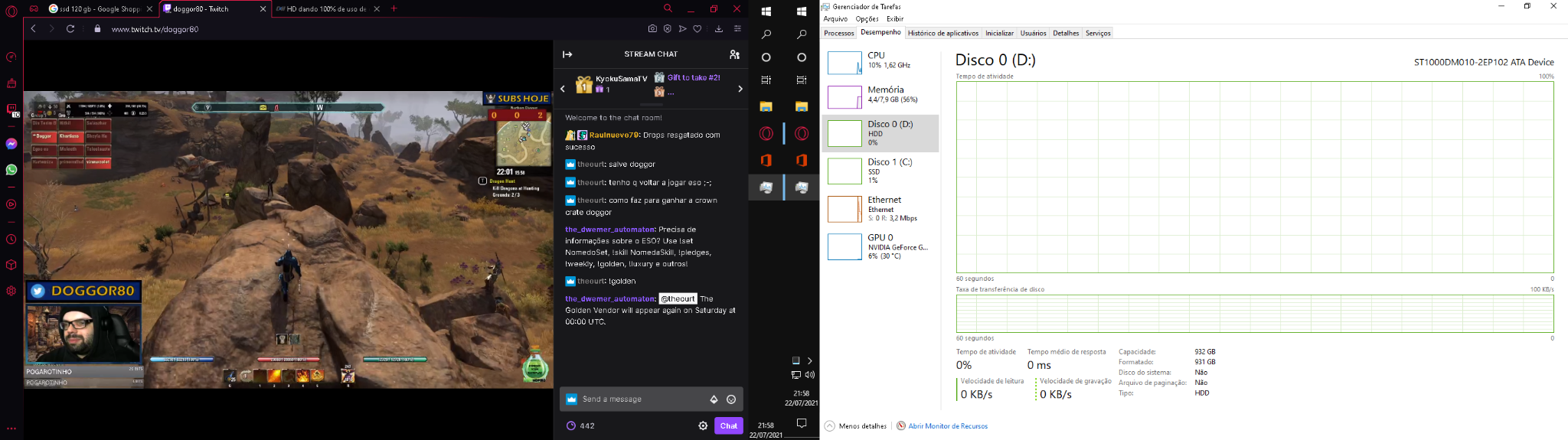Open sidebar three-dots setup menu

pyautogui.click(x=11, y=429)
